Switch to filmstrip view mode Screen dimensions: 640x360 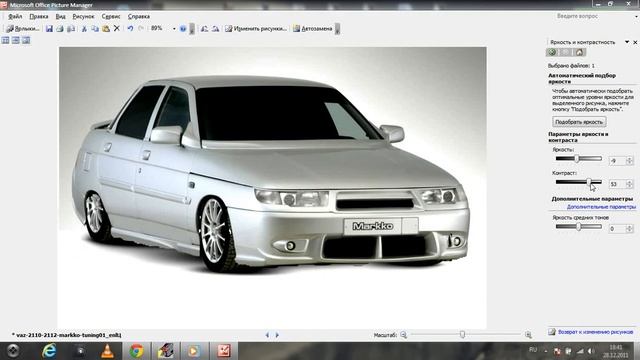(16, 40)
